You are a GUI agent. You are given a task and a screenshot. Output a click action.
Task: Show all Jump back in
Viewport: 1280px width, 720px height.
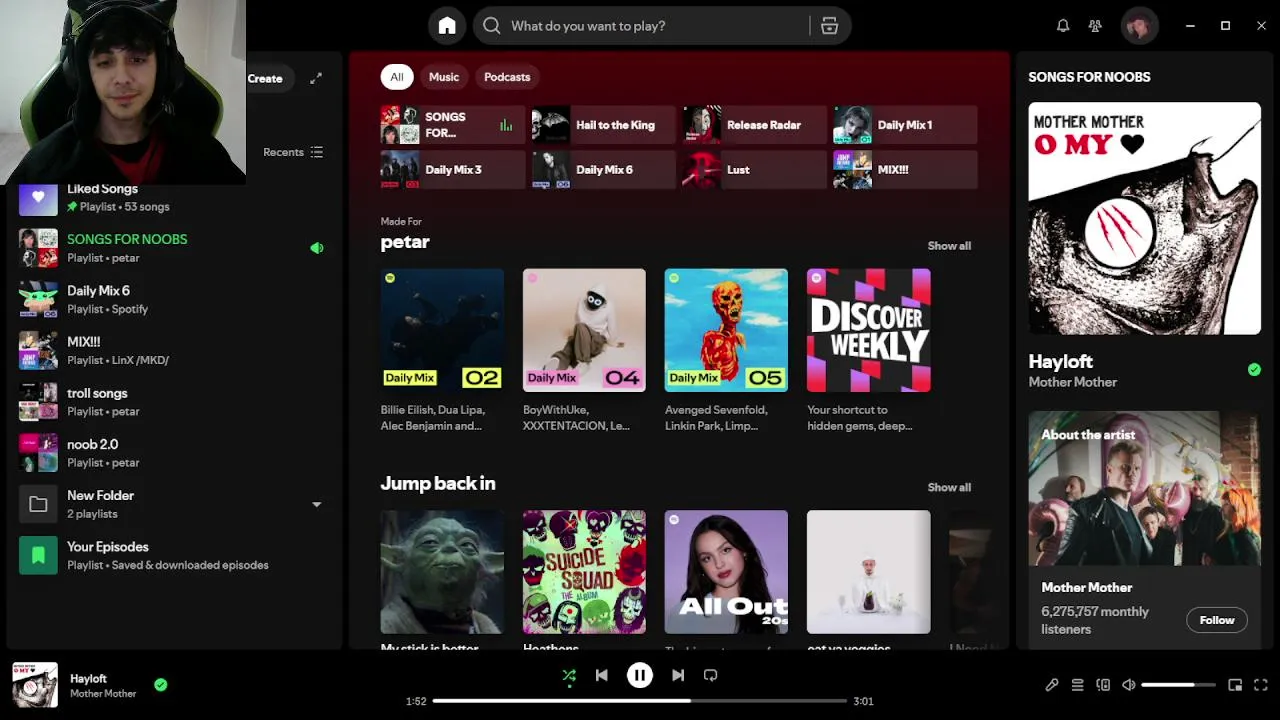[x=949, y=488]
